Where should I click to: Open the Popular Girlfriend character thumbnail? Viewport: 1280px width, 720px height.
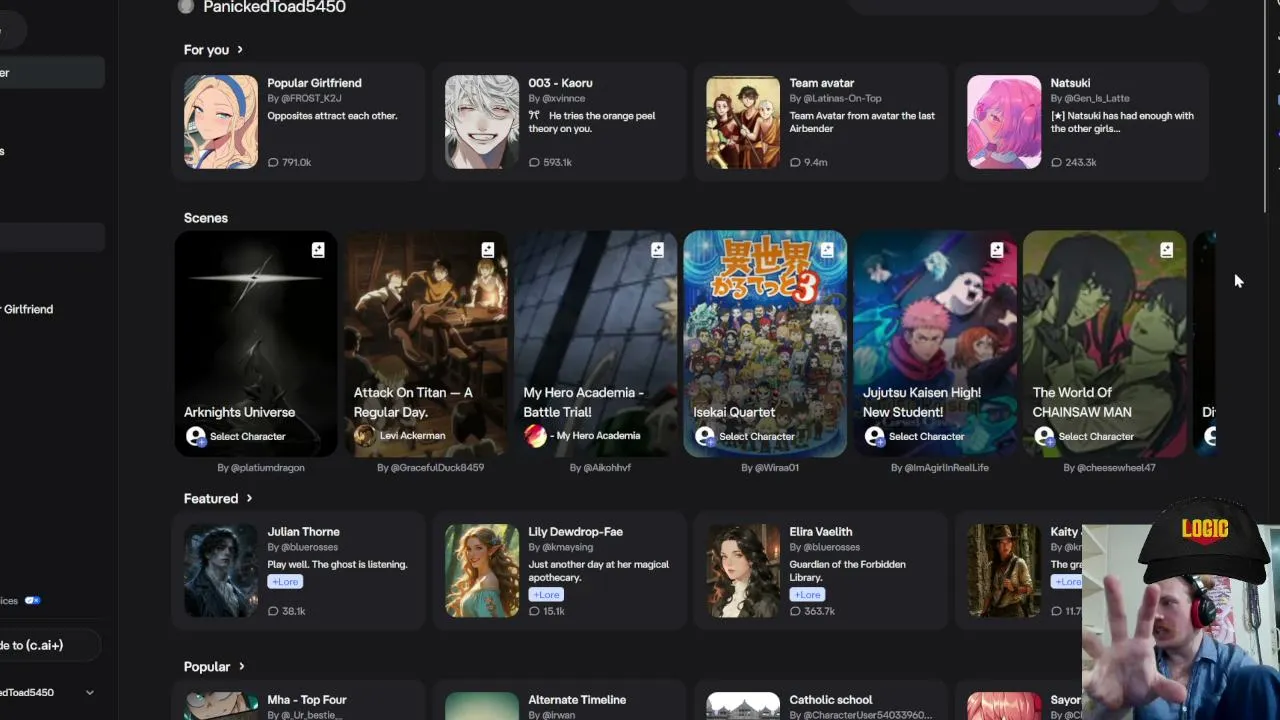click(x=221, y=122)
